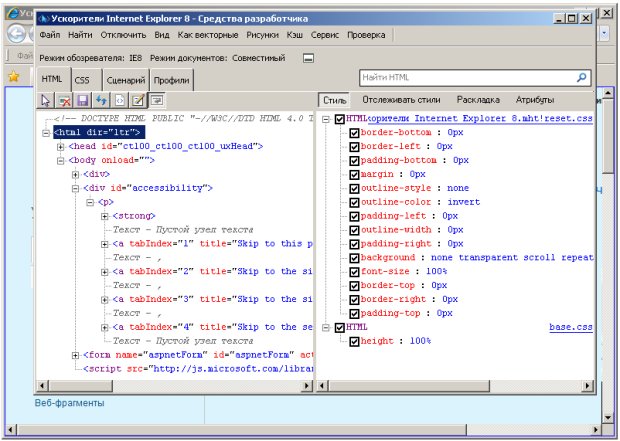This screenshot has width=620, height=441.
Task: Click the unpin developer tools window icon
Action: point(308,58)
